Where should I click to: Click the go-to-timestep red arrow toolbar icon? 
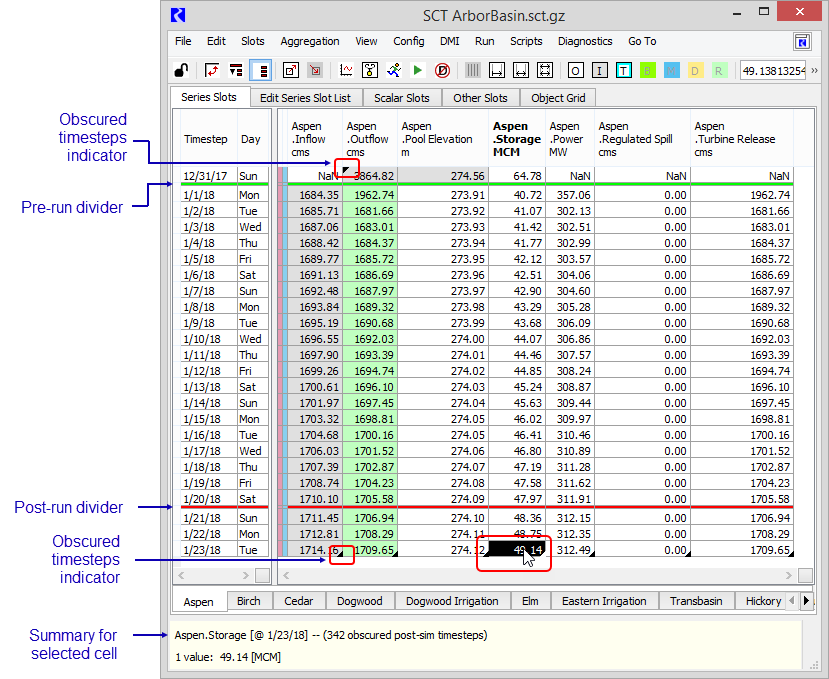click(214, 70)
